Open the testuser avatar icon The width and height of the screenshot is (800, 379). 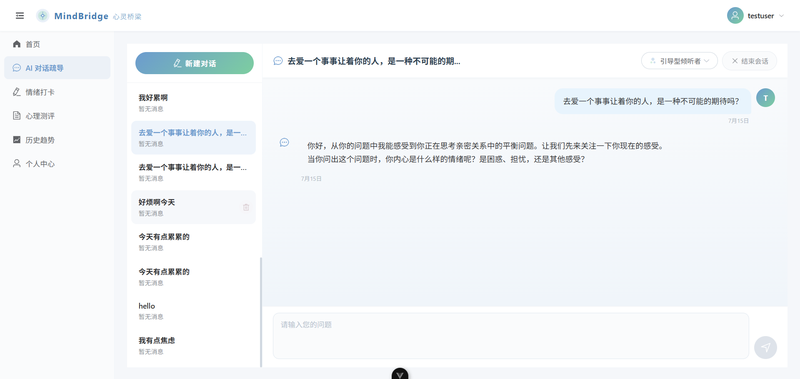(x=735, y=16)
